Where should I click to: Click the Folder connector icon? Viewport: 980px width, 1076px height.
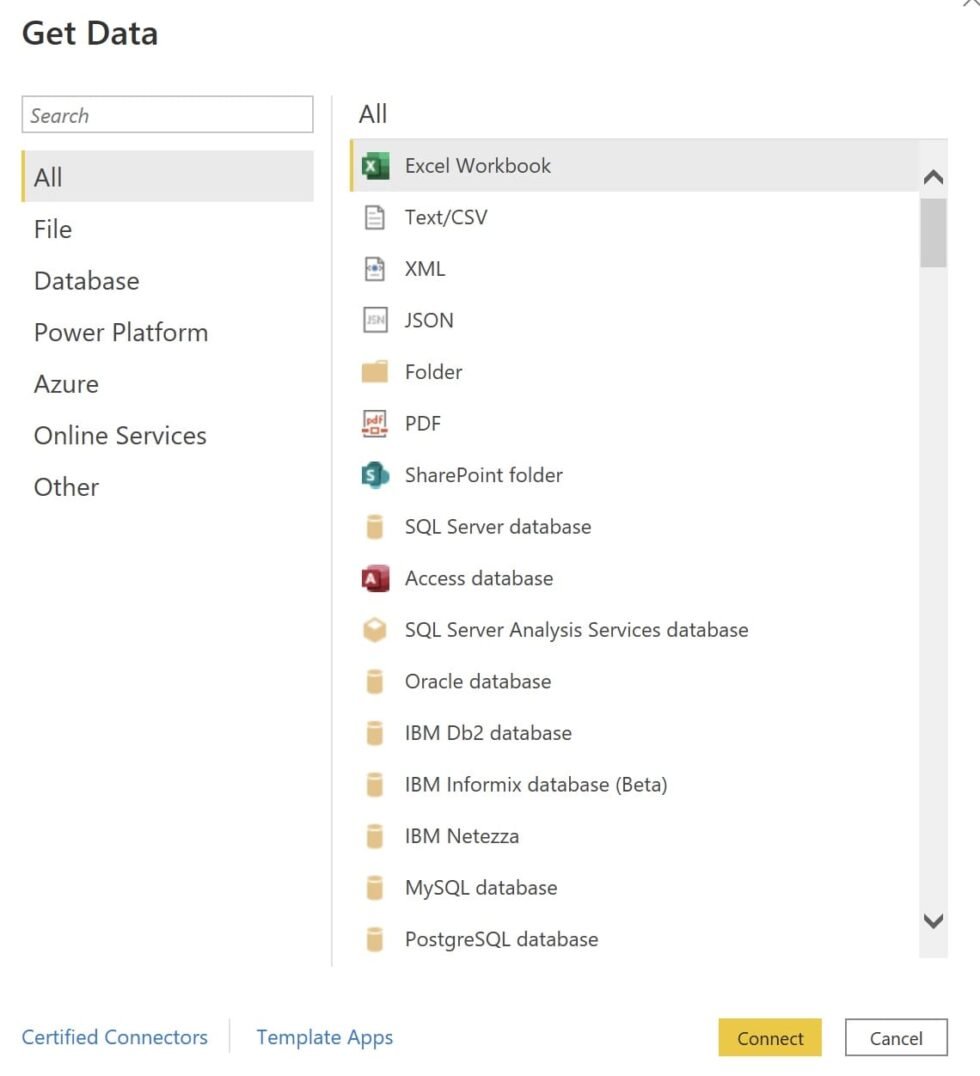(374, 371)
